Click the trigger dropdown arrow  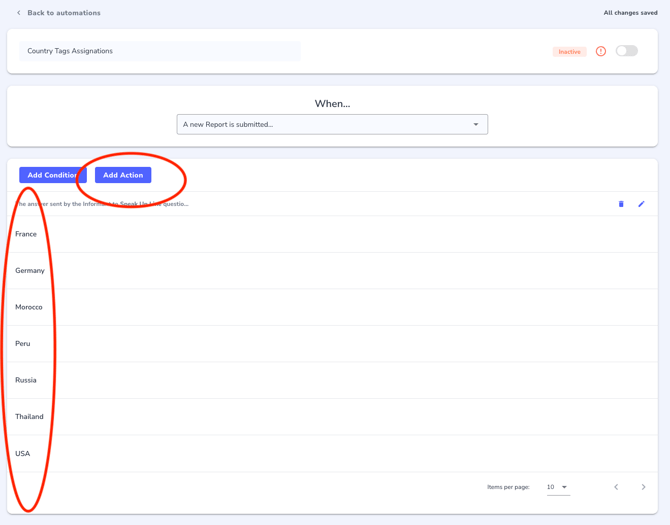(x=476, y=125)
